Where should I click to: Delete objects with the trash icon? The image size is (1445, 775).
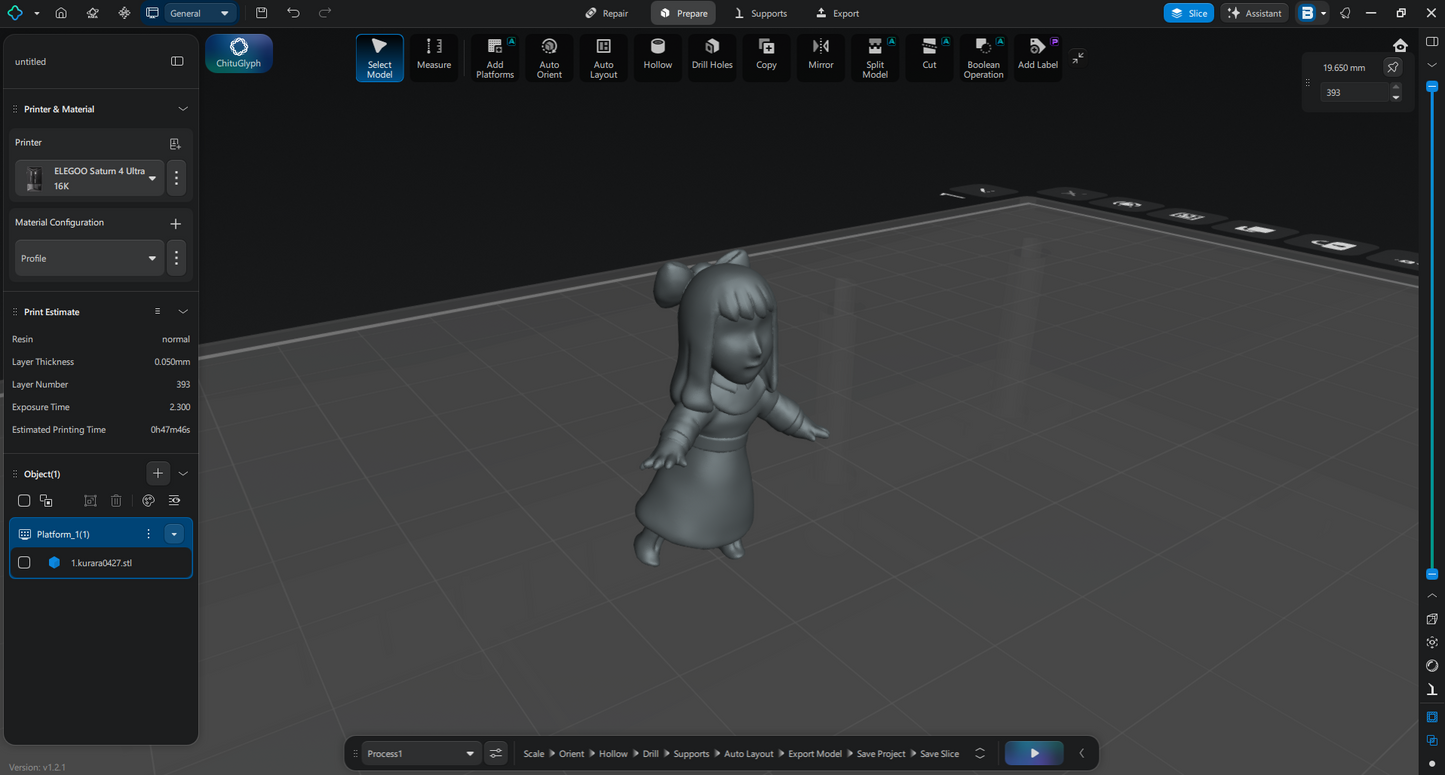(x=116, y=500)
